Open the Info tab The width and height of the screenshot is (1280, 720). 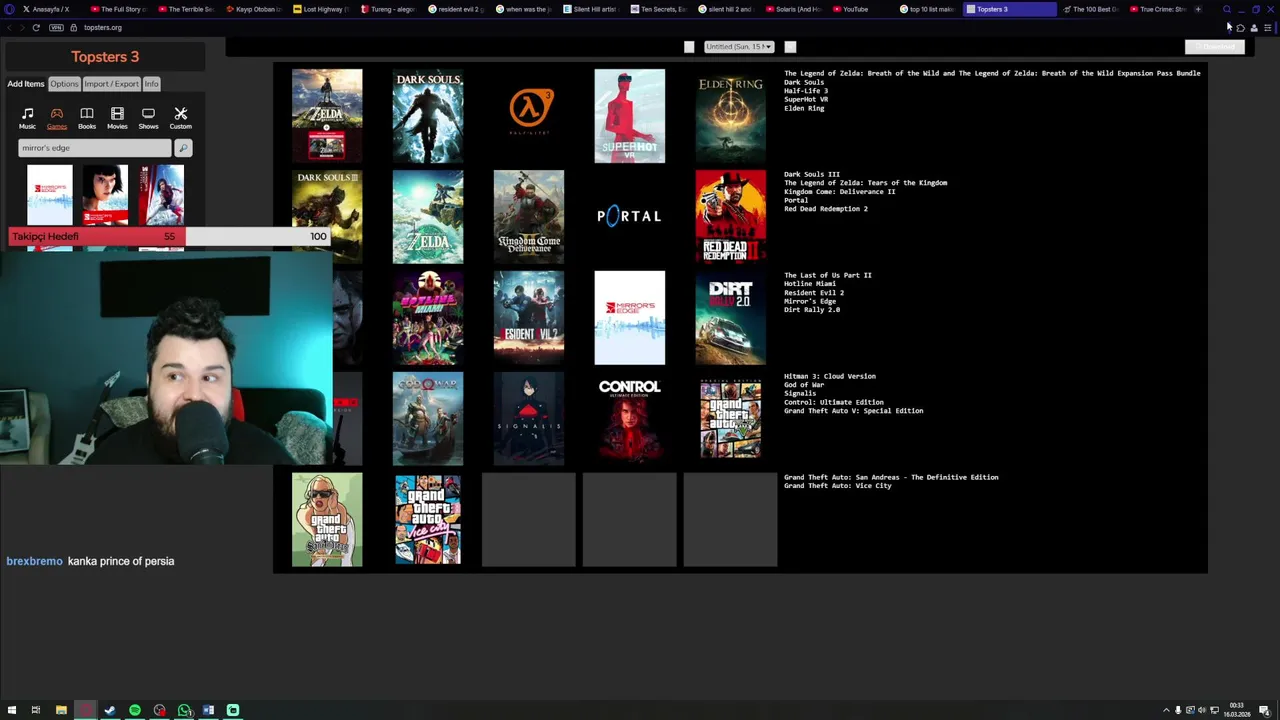pos(151,84)
